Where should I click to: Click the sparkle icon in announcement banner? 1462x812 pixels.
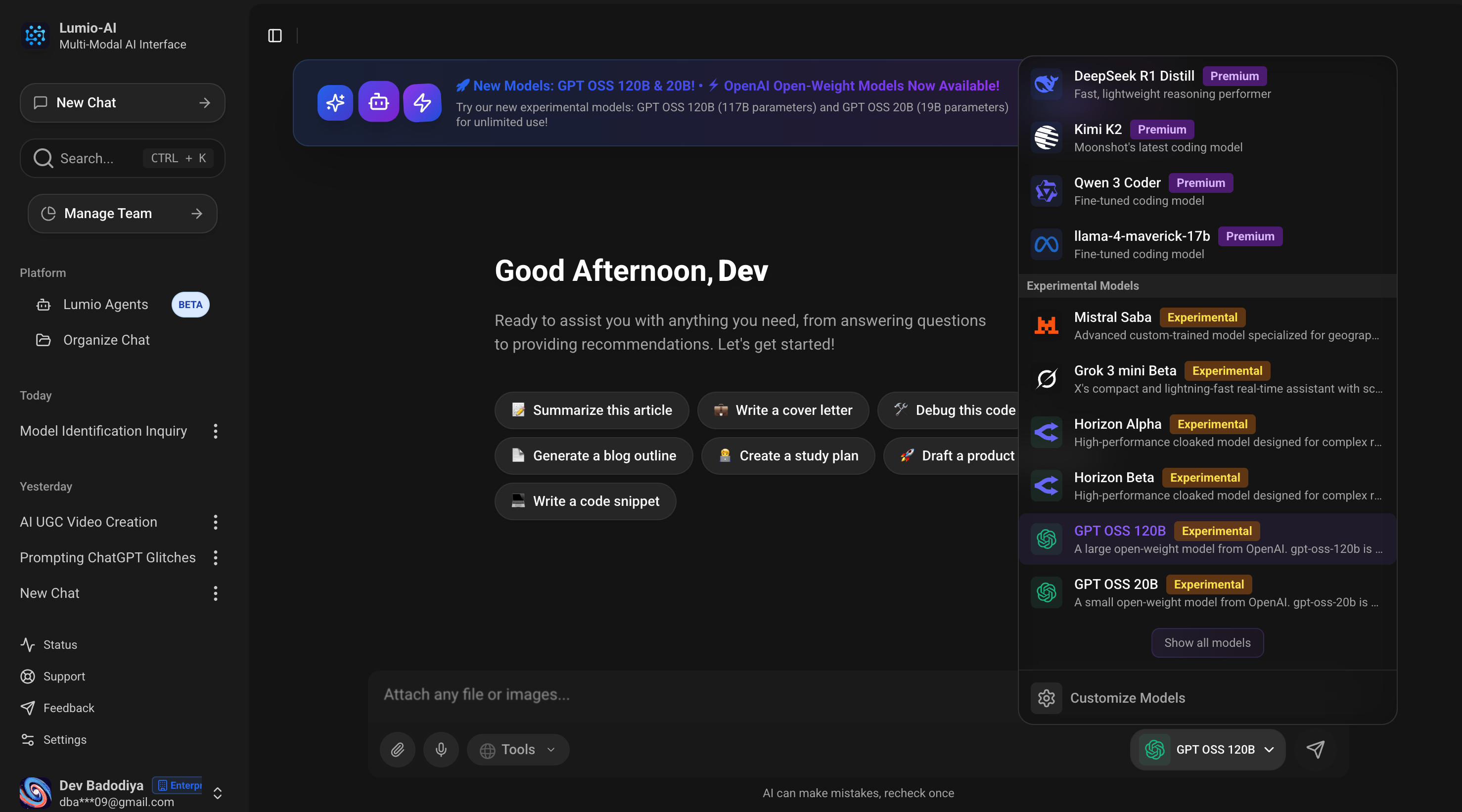[335, 103]
